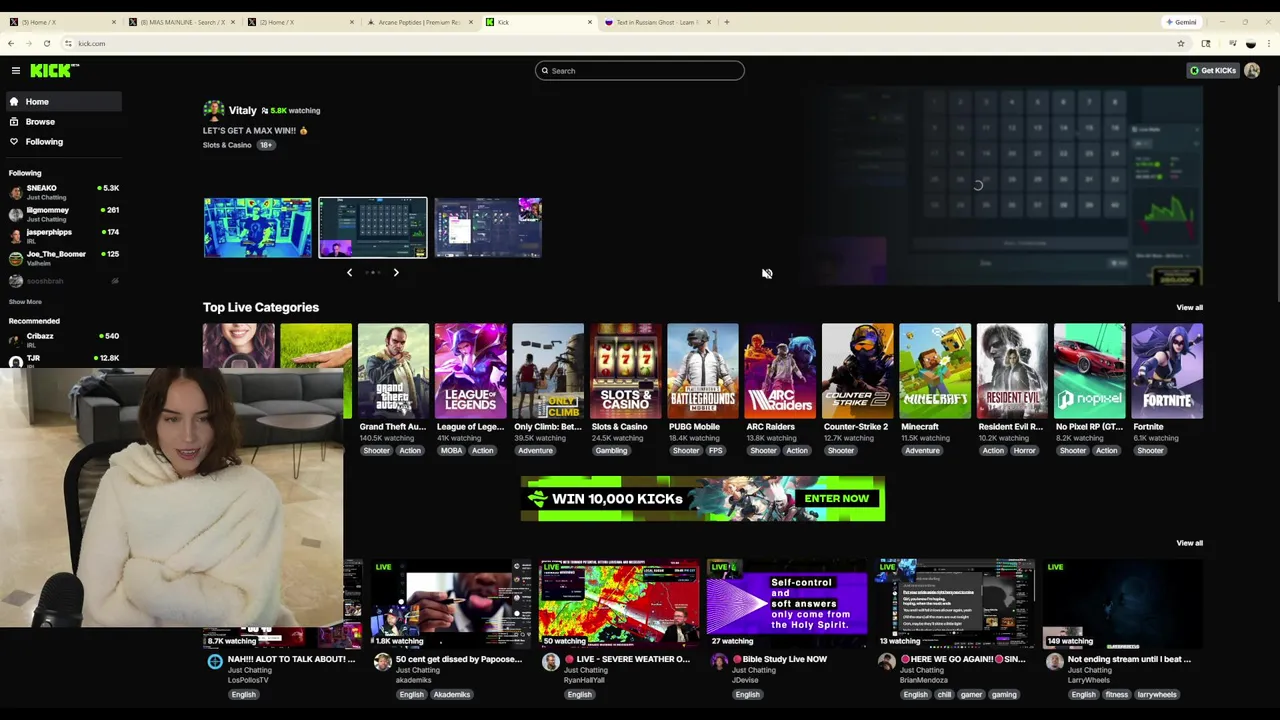Open Gemini in the browser

pyautogui.click(x=1181, y=22)
